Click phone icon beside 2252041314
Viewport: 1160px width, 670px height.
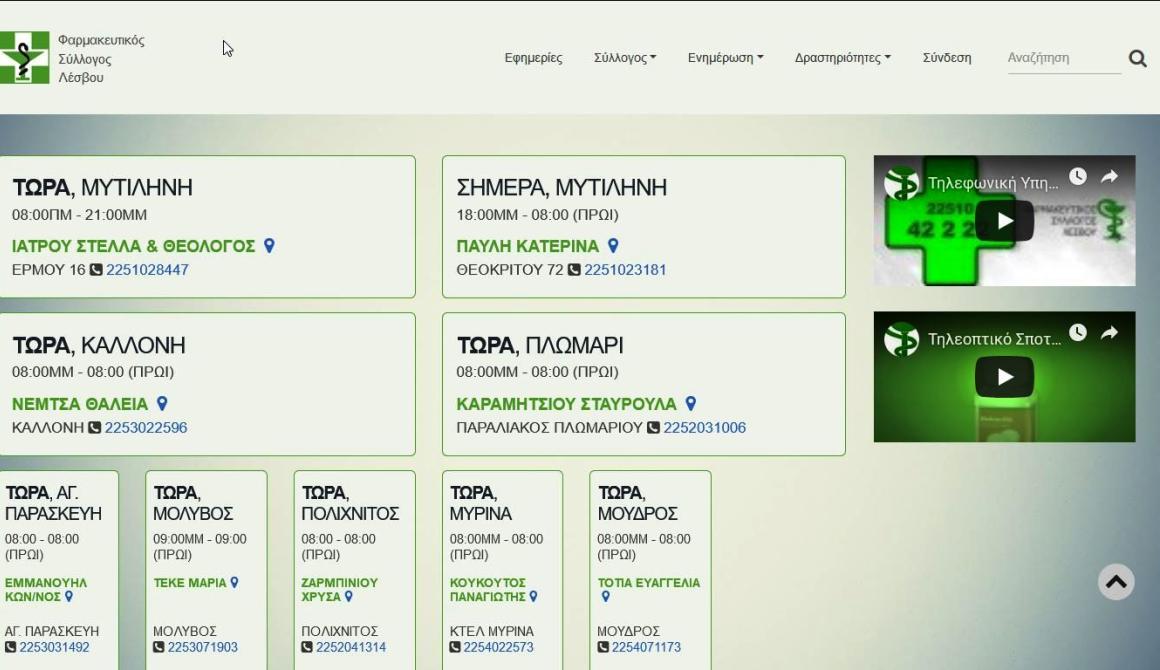(307, 647)
